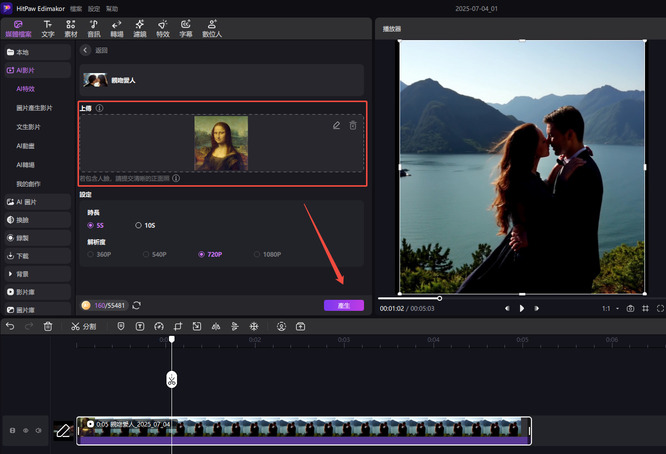Click the undo arrow in timeline toolbar
Screen dimensions: 666x454
10,326
